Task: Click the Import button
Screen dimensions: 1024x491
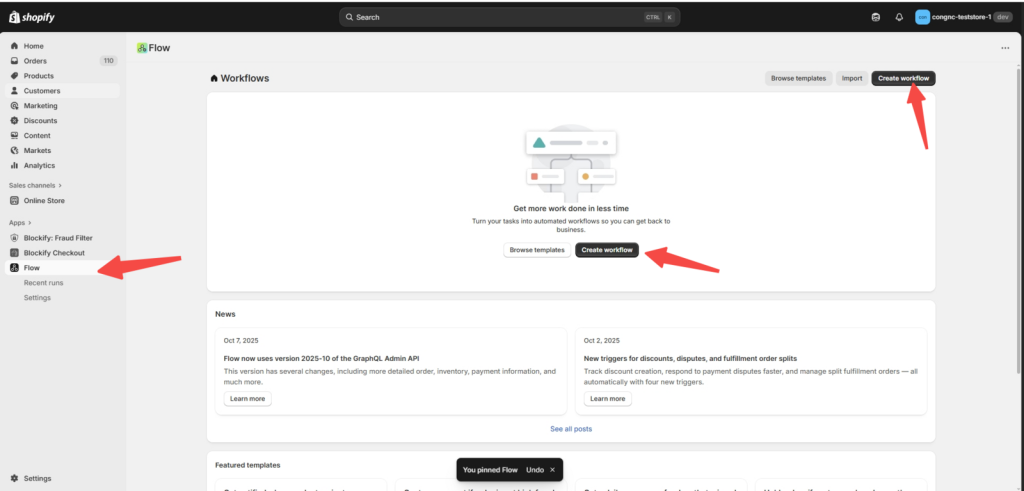Action: coord(852,78)
